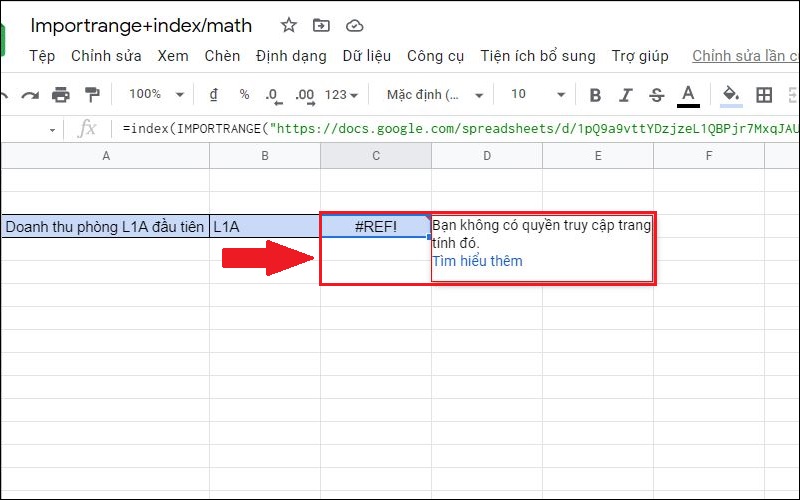800x500 pixels.
Task: Select the cell showing #REF! error
Action: (375, 227)
